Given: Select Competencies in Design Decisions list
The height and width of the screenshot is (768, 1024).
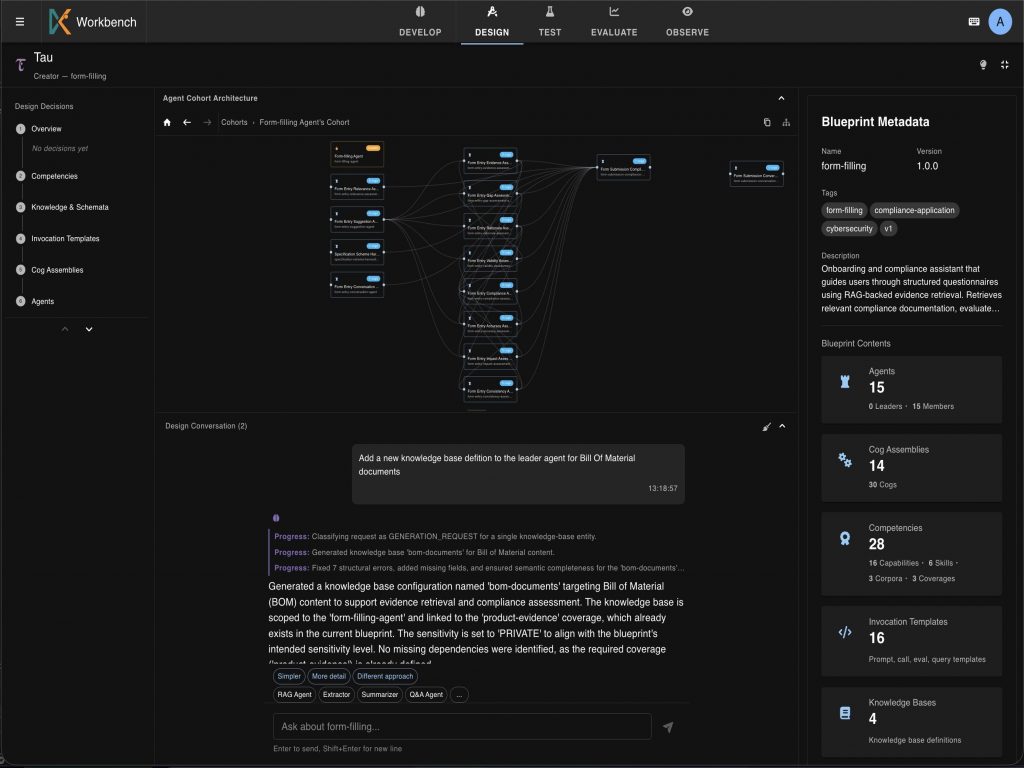Looking at the screenshot, I should 54,176.
